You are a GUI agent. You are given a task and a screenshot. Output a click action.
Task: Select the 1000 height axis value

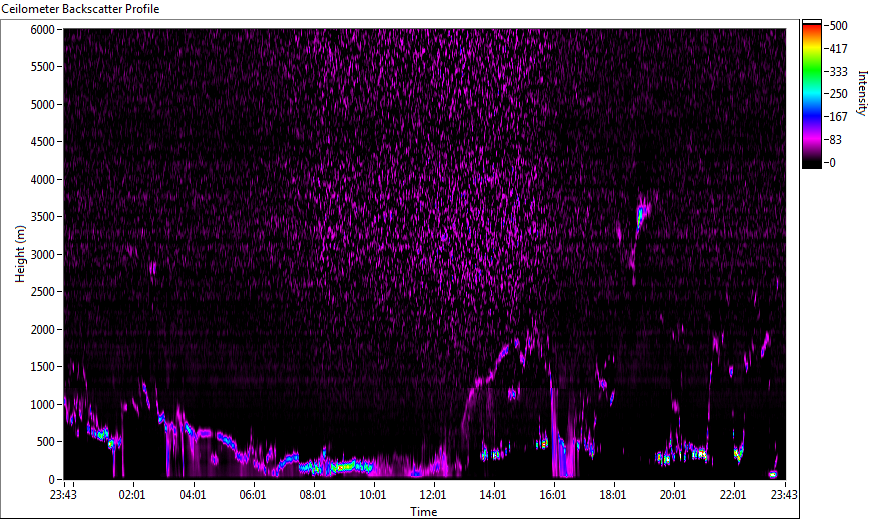click(42, 405)
